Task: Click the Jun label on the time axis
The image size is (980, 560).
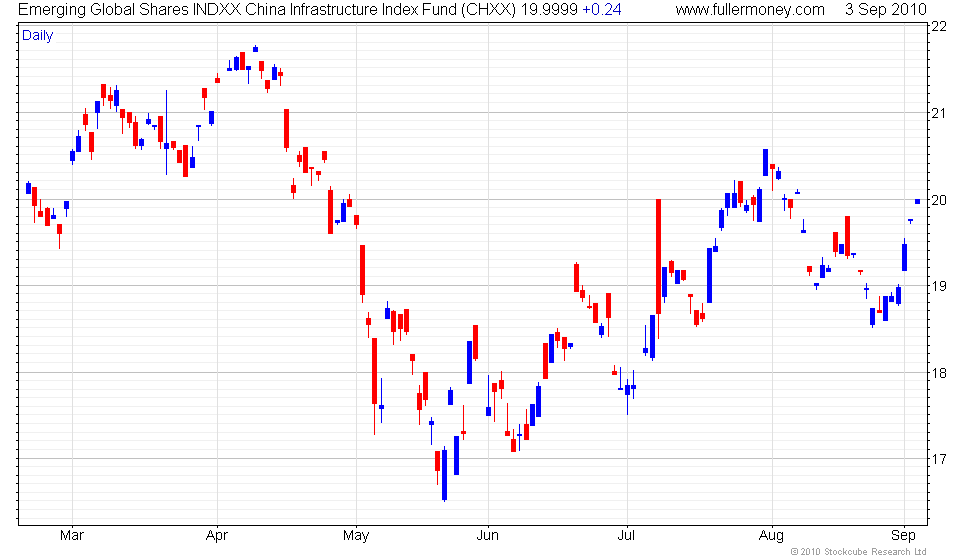Action: point(488,536)
